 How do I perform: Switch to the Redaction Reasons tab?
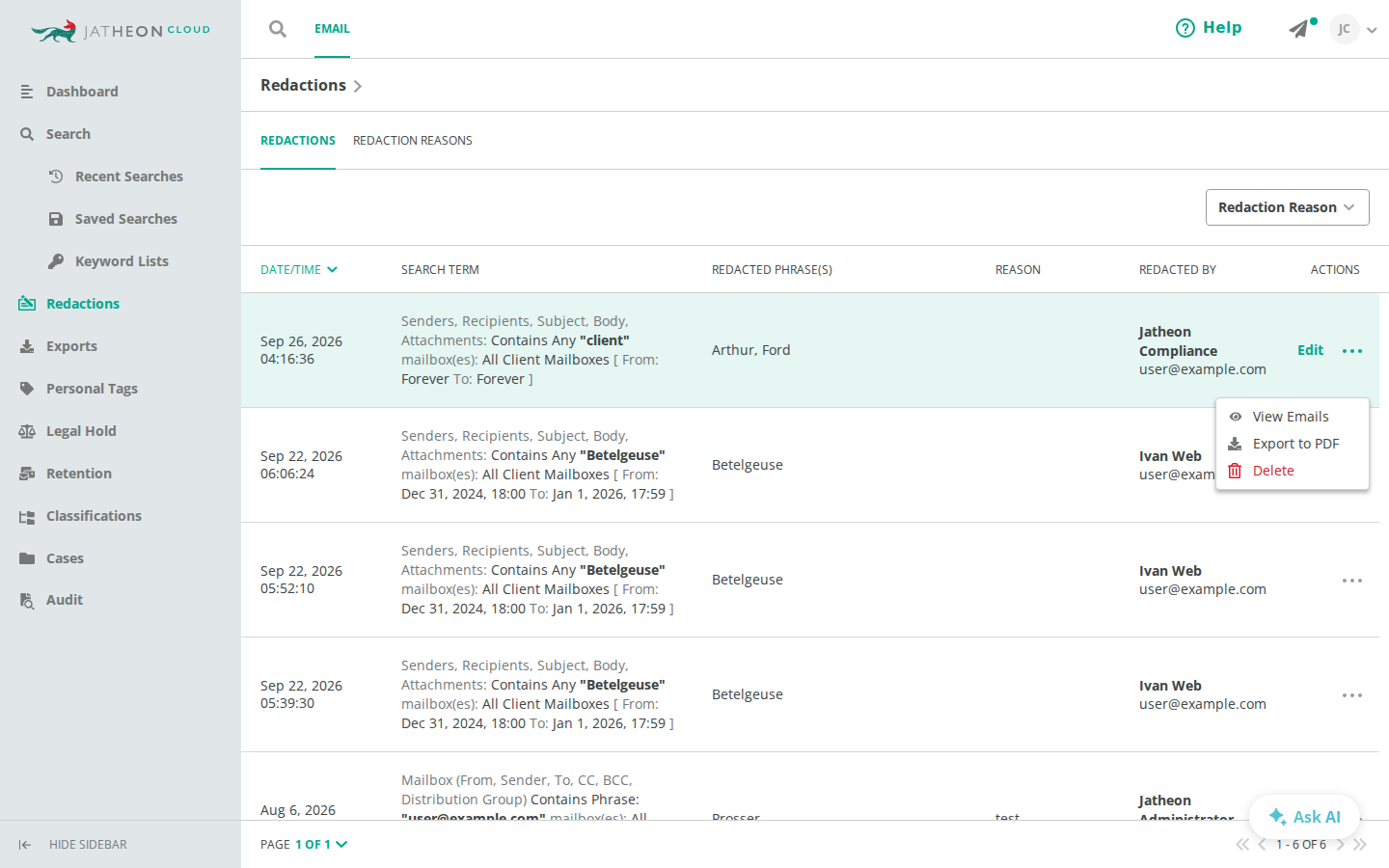tap(413, 141)
